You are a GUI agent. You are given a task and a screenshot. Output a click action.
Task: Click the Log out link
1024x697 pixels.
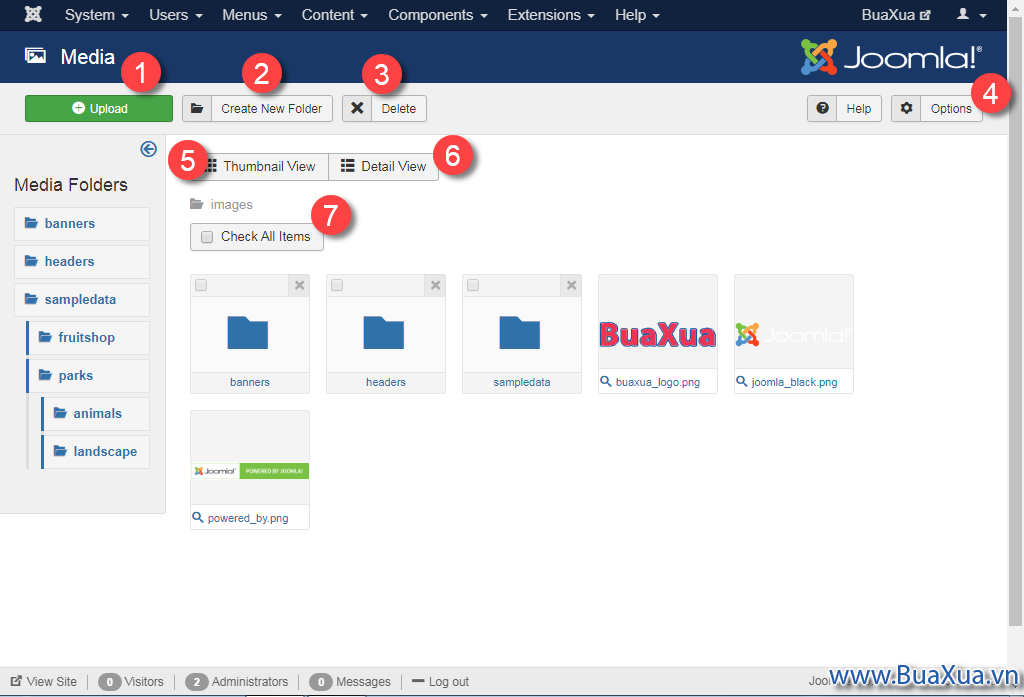click(440, 681)
